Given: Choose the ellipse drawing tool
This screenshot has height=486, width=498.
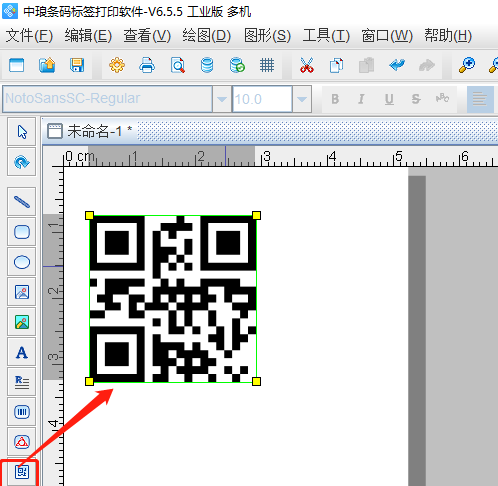Looking at the screenshot, I should [22, 262].
